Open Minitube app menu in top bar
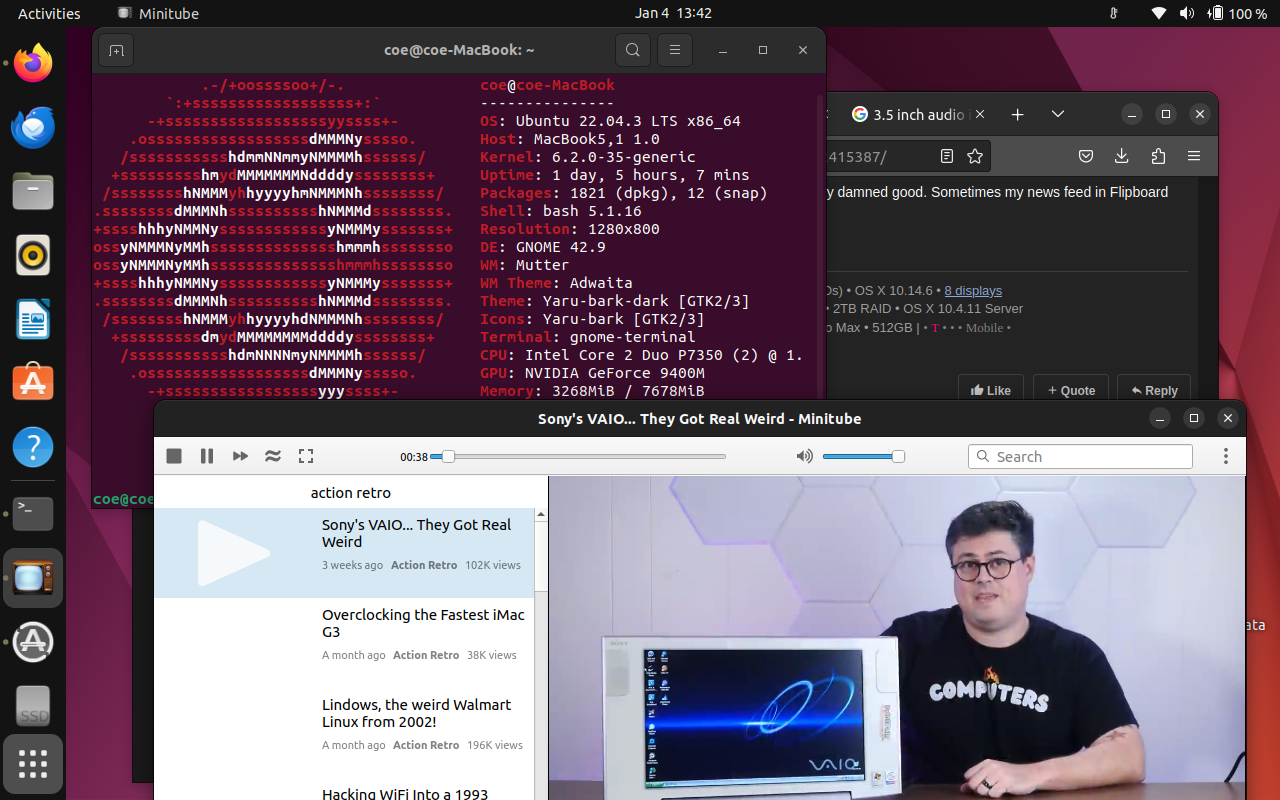The image size is (1280, 800). [158, 13]
